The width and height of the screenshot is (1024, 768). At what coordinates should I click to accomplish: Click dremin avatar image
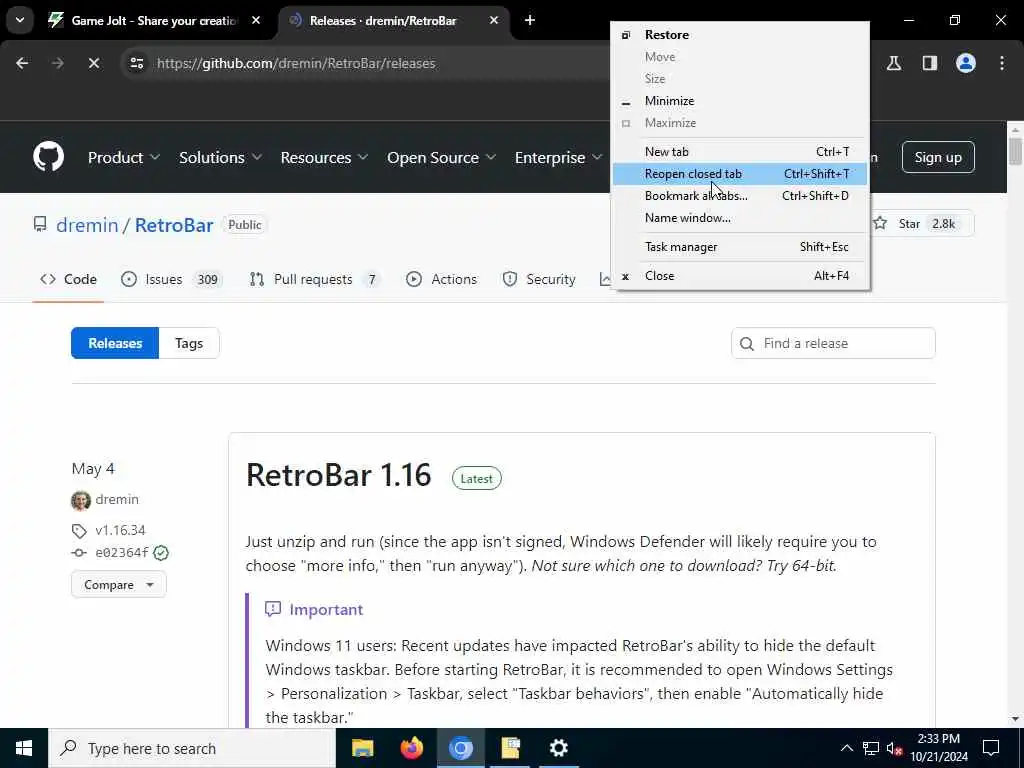(x=80, y=500)
